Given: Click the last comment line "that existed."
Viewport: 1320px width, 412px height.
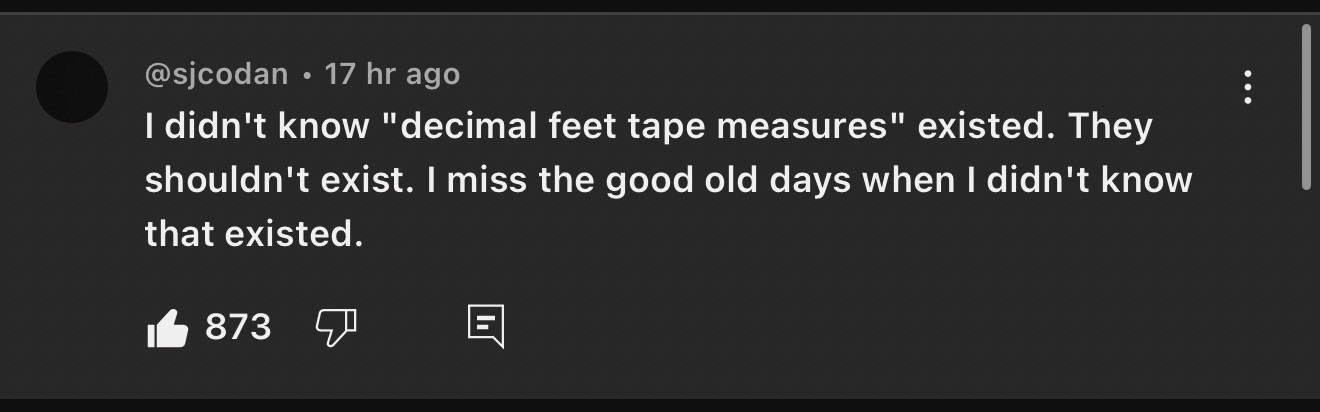Looking at the screenshot, I should [253, 233].
